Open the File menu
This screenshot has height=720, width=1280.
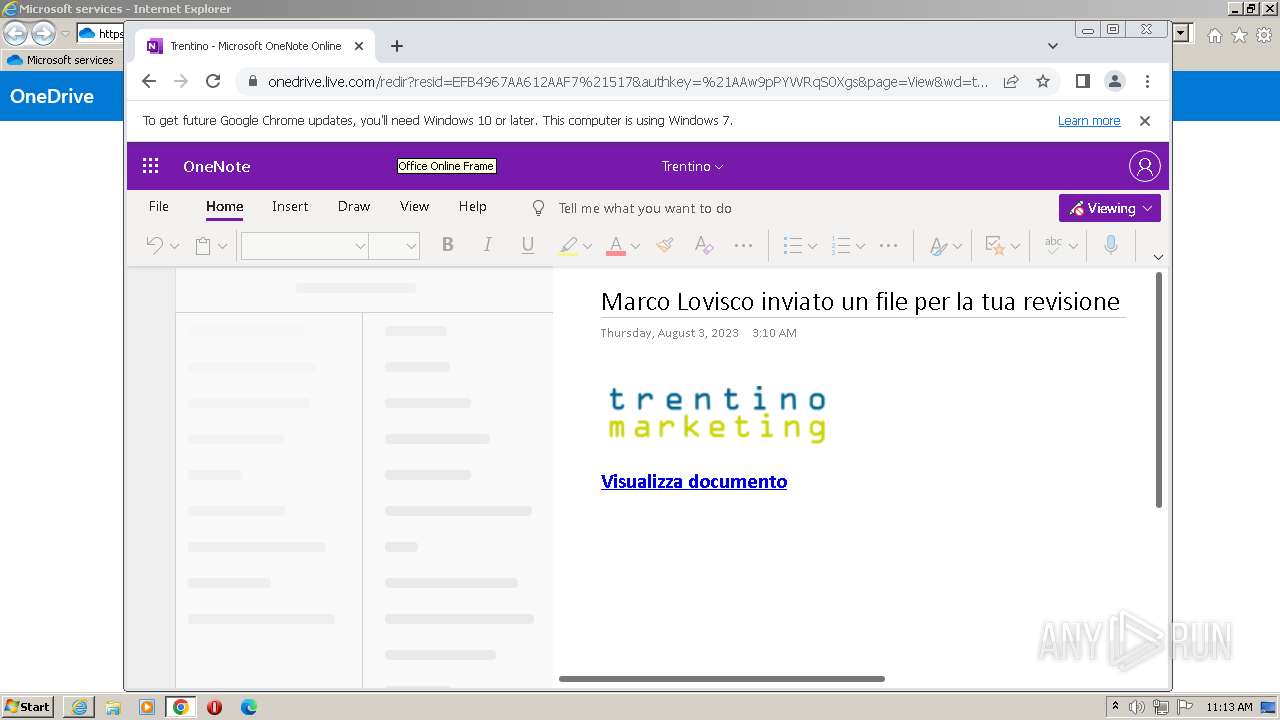(159, 206)
